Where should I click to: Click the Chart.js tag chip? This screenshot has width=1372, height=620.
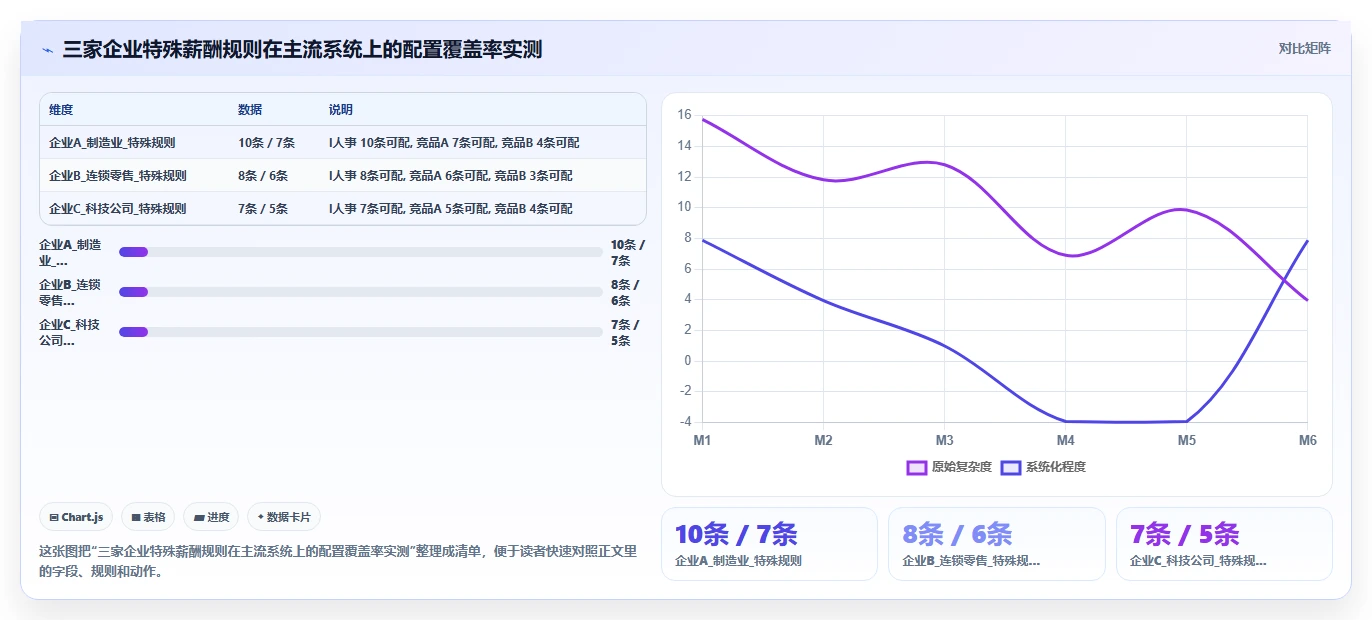pos(77,517)
